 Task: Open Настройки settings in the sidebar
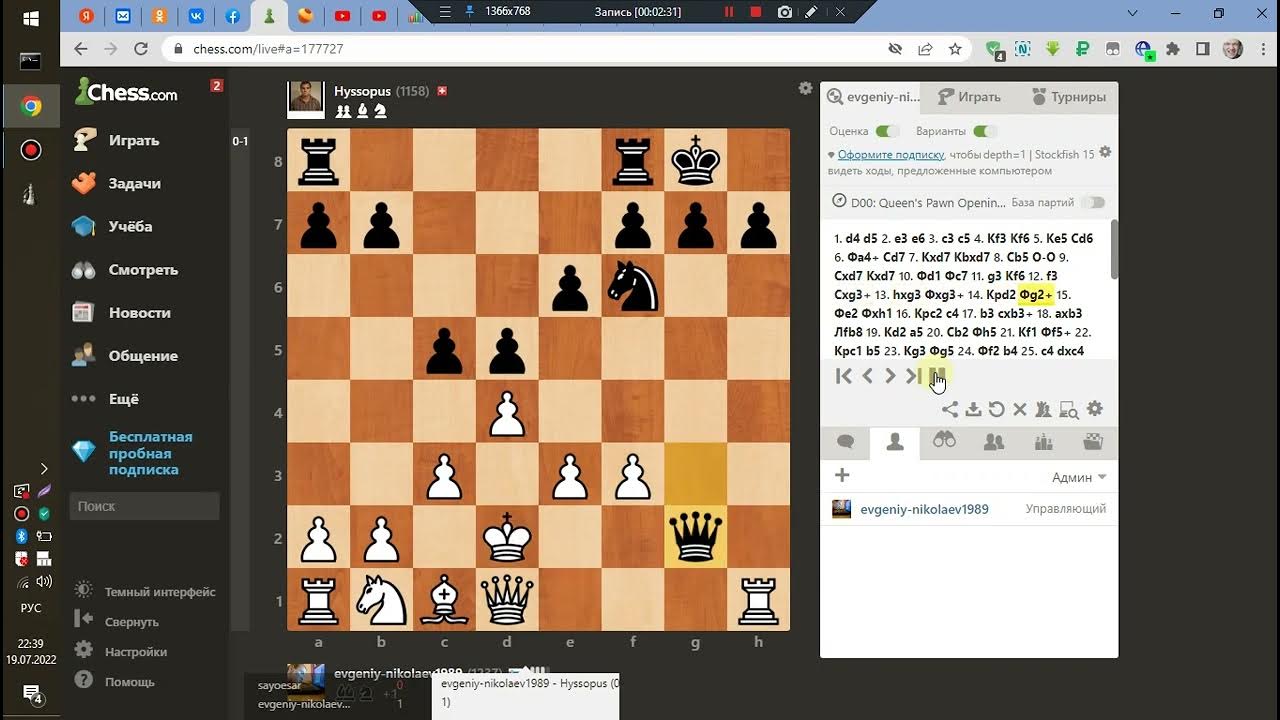pos(136,652)
